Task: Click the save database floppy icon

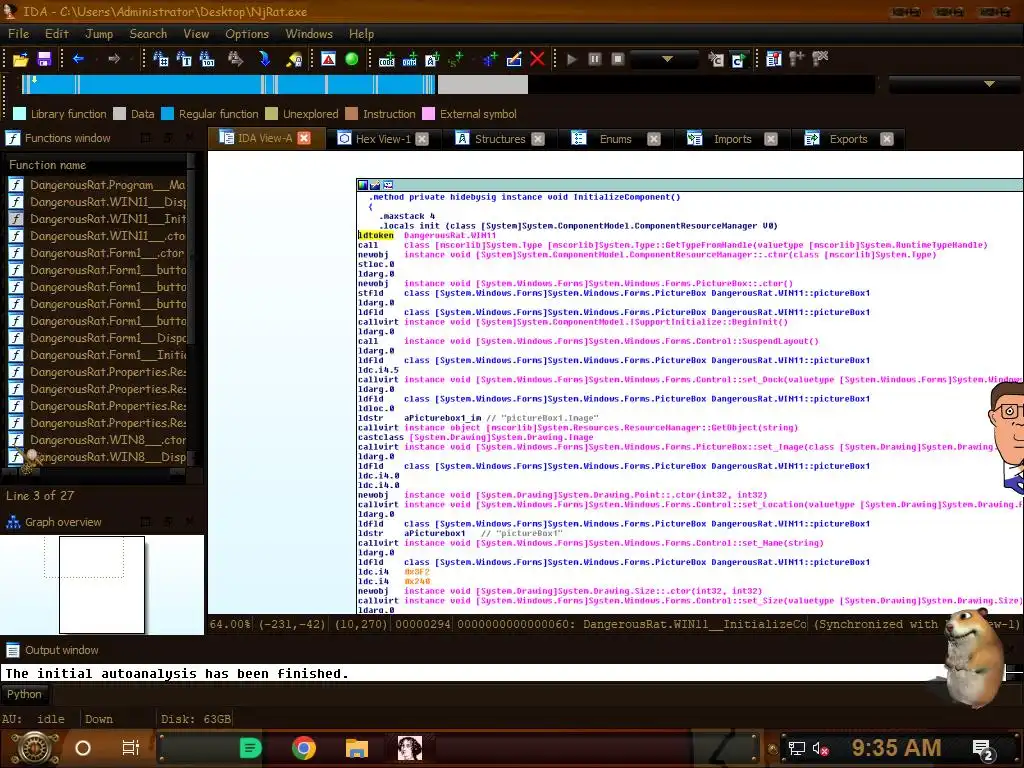Action: [44, 59]
